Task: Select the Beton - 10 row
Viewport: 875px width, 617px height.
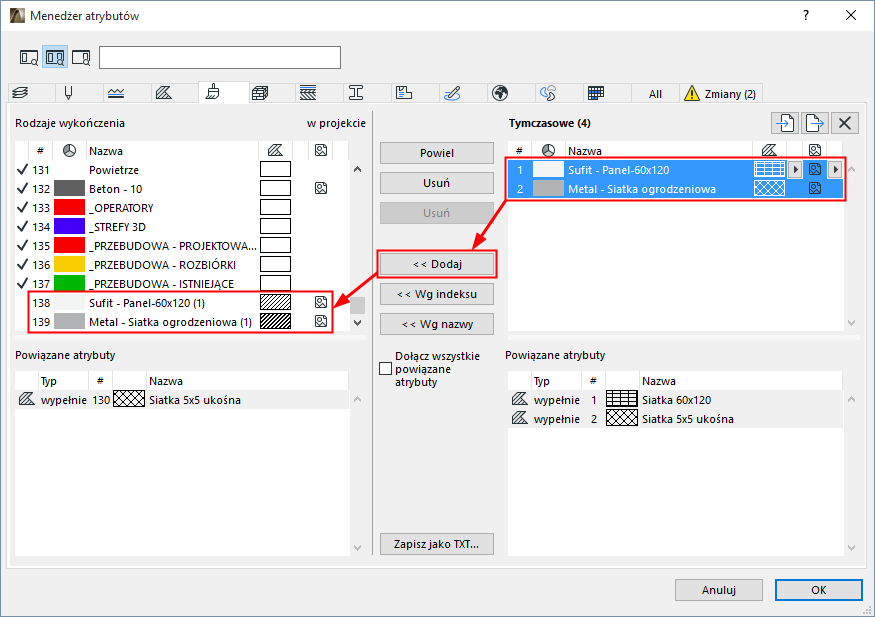Action: (182, 189)
